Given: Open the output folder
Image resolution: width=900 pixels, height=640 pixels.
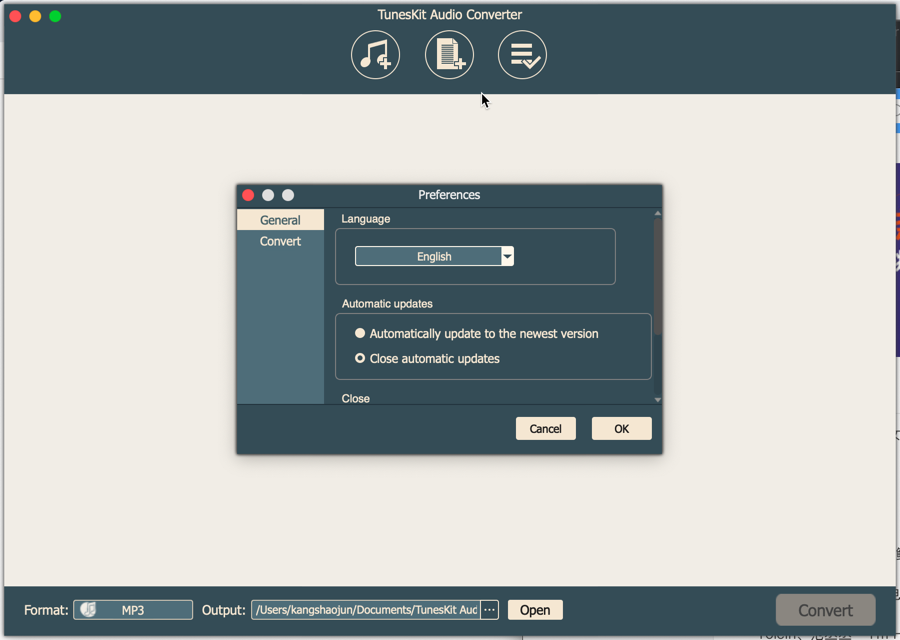Looking at the screenshot, I should tap(534, 610).
